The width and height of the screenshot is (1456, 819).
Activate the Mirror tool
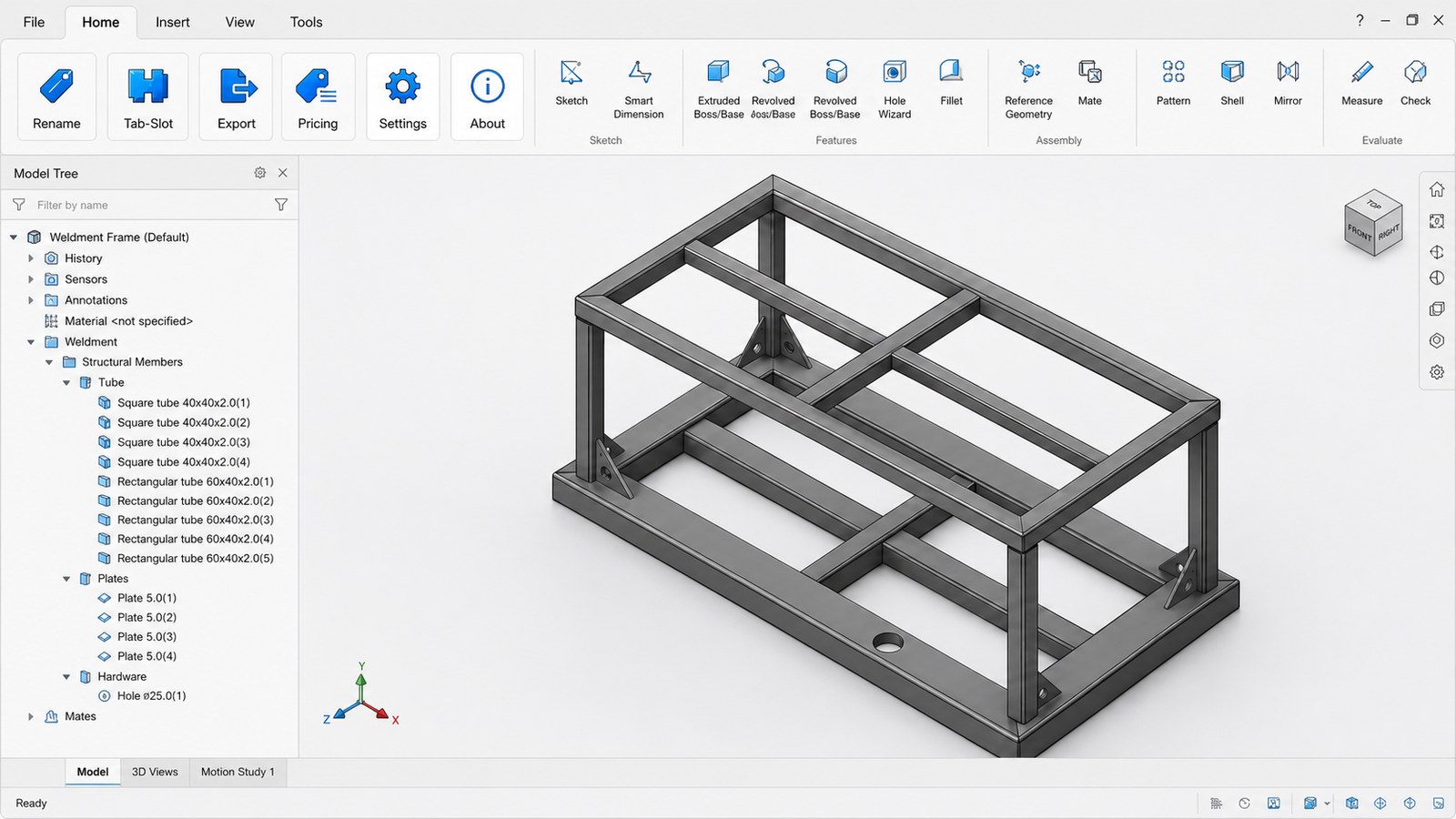(x=1288, y=83)
